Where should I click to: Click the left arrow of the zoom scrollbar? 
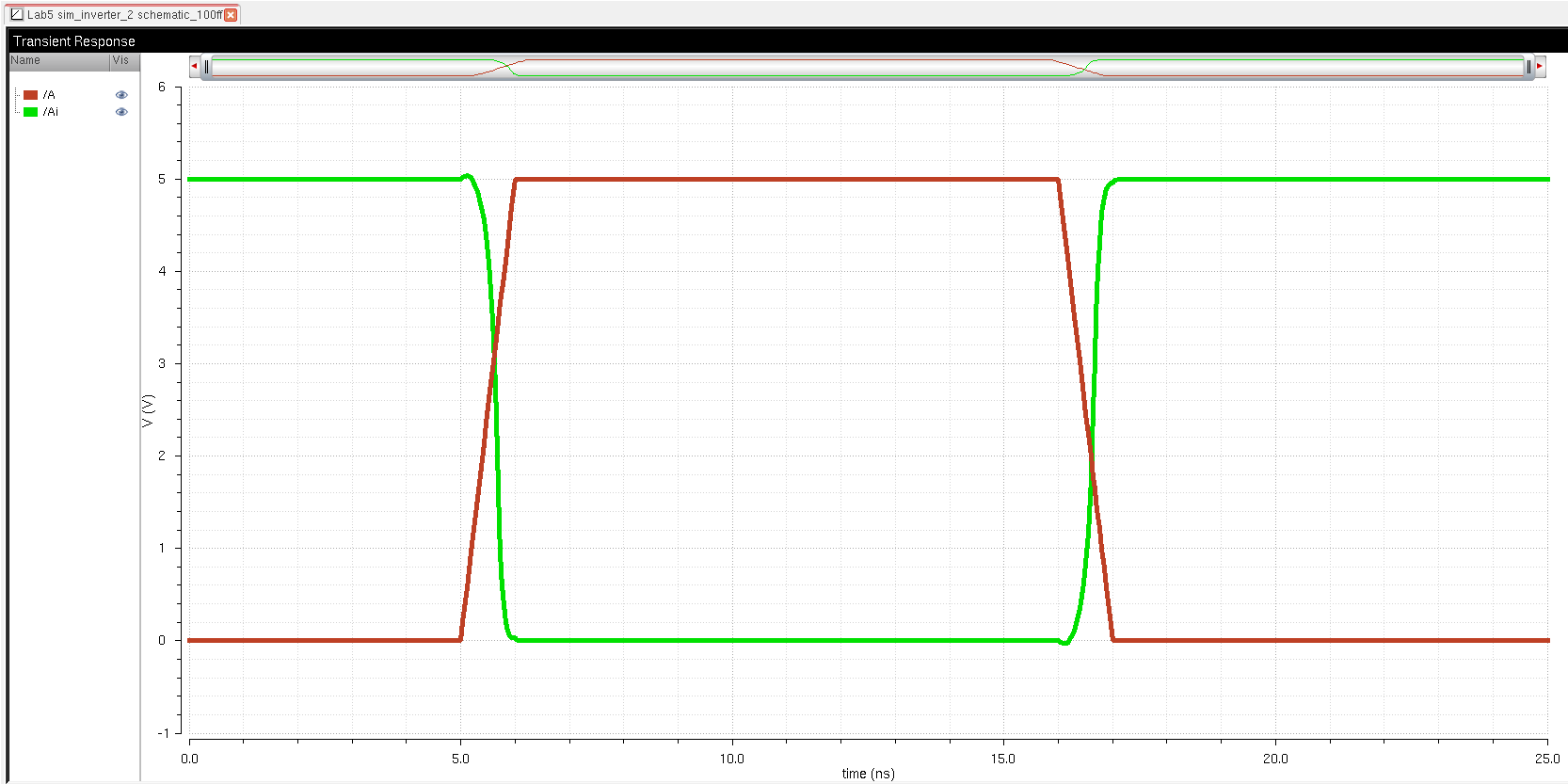194,66
